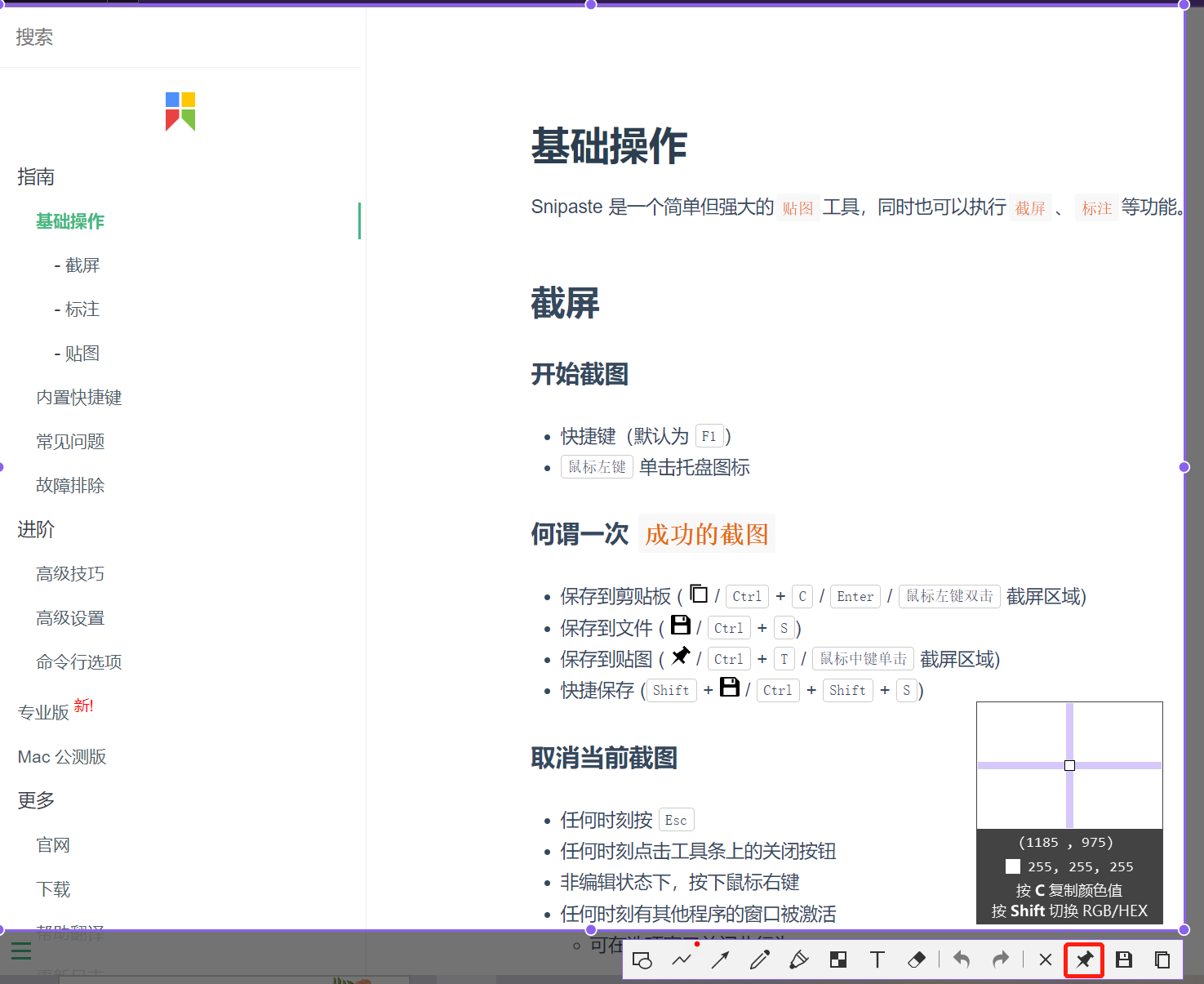Click the 开始截图 subheading
This screenshot has height=984, width=1204.
coord(580,374)
